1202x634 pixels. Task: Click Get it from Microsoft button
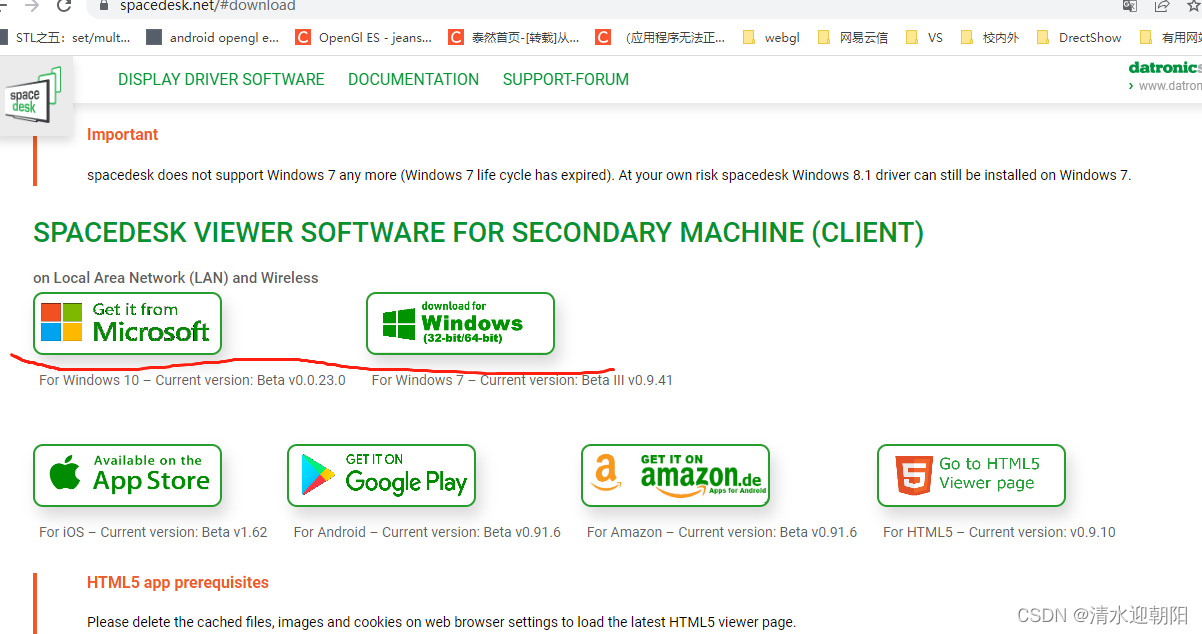pyautogui.click(x=127, y=323)
